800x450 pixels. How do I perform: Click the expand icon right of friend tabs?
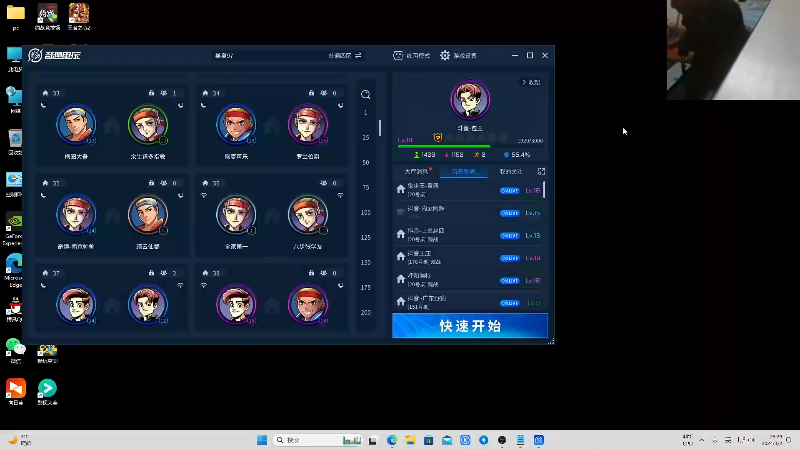(x=541, y=171)
